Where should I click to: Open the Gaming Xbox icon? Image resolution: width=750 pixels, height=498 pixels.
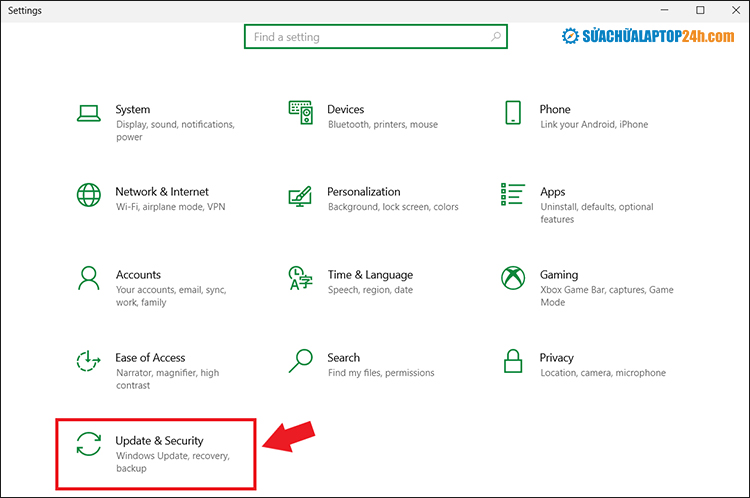click(x=513, y=278)
